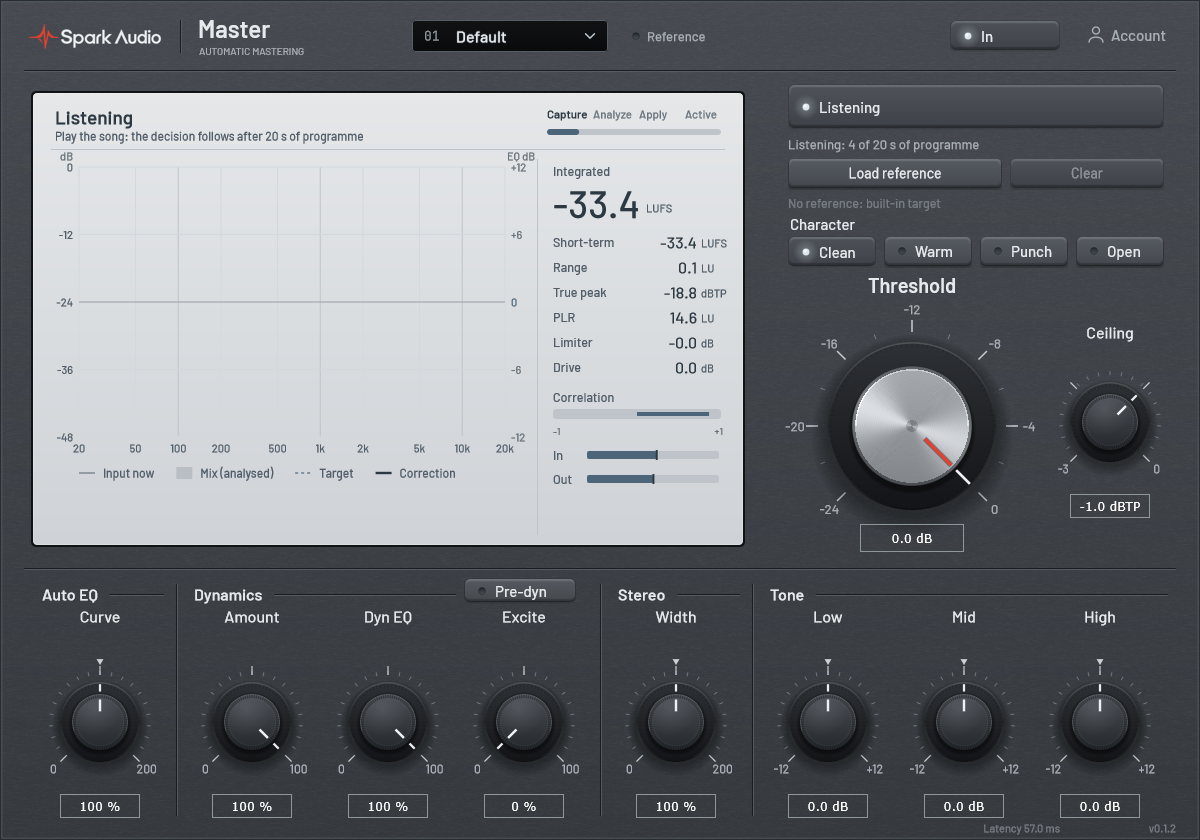Edit the Curve 100 % value field
The height and width of the screenshot is (840, 1200).
[100, 806]
